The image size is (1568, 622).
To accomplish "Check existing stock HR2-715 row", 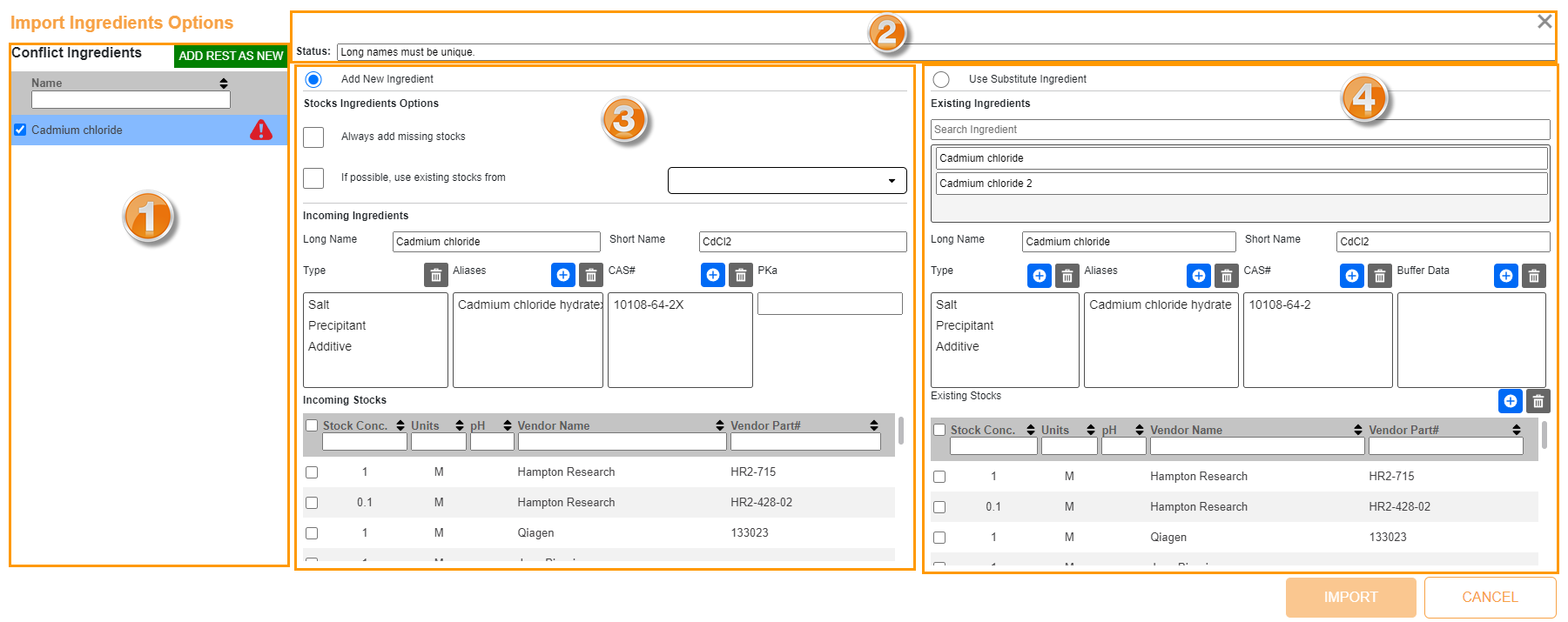I will 939,477.
